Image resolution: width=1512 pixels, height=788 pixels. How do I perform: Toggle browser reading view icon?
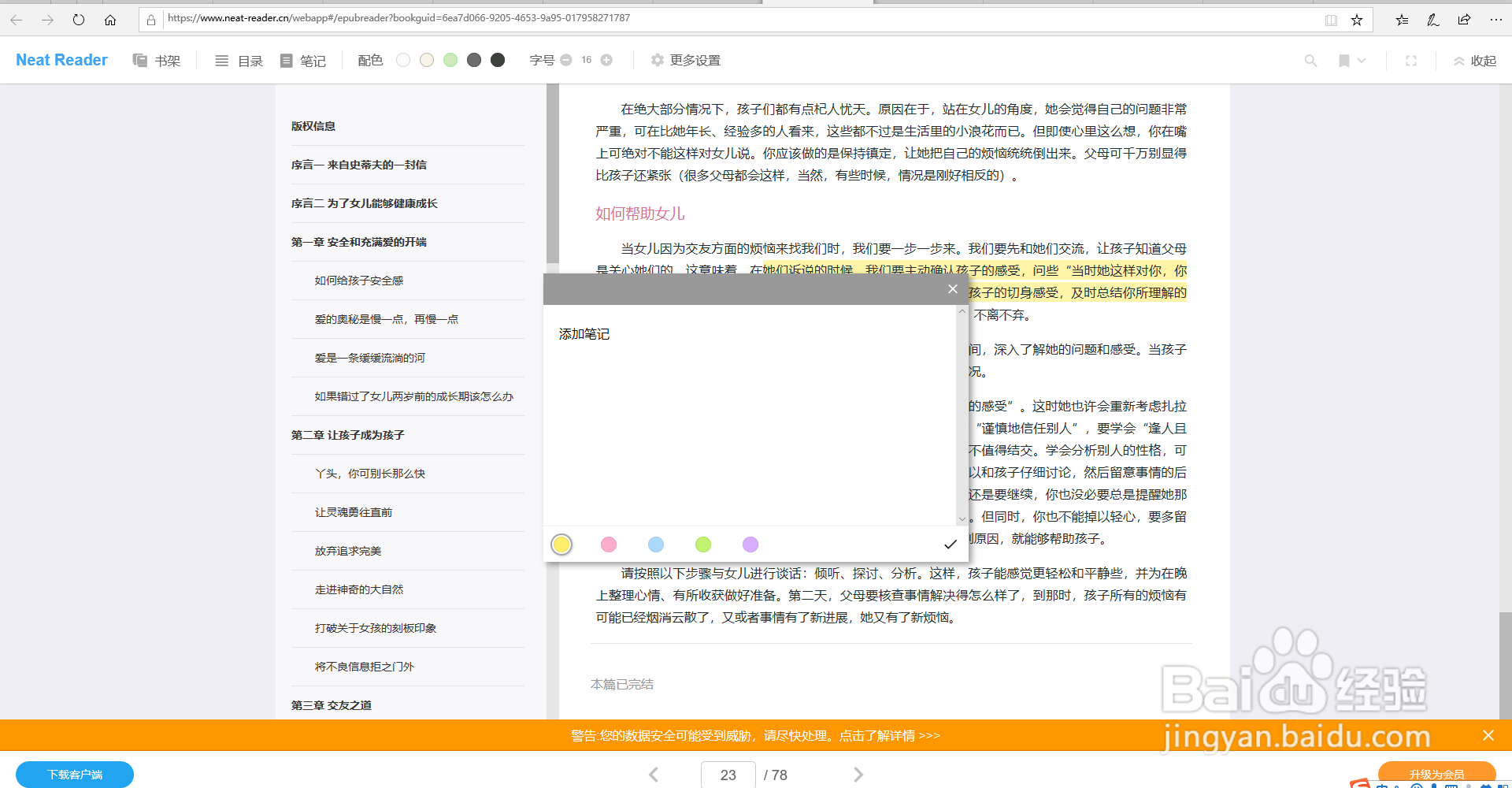(x=1331, y=20)
